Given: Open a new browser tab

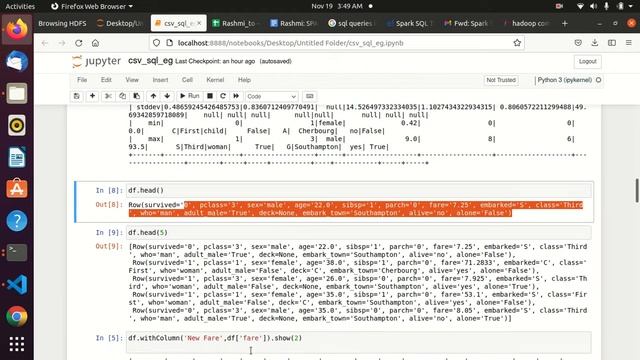Looking at the screenshot, I should [564, 24].
